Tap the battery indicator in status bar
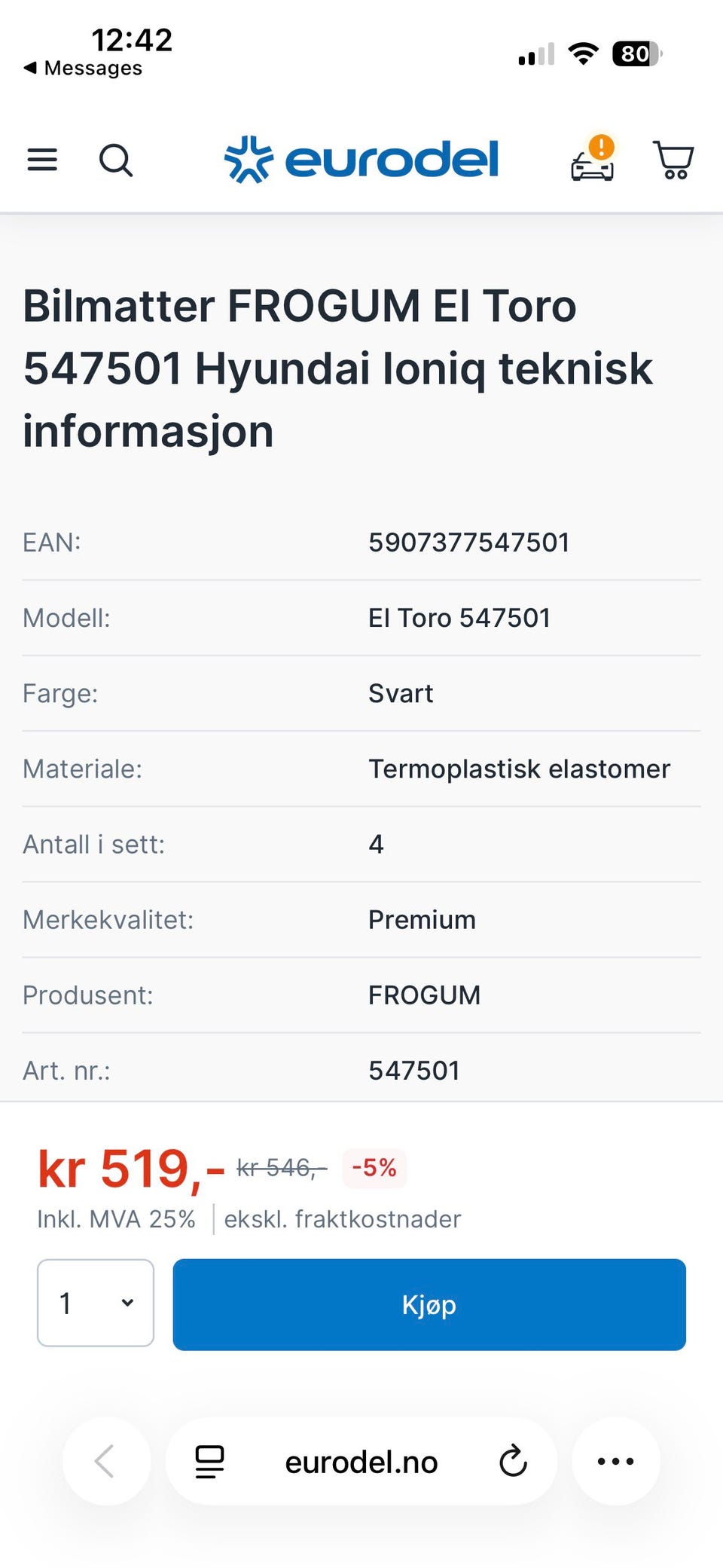The width and height of the screenshot is (723, 1568). point(636,54)
